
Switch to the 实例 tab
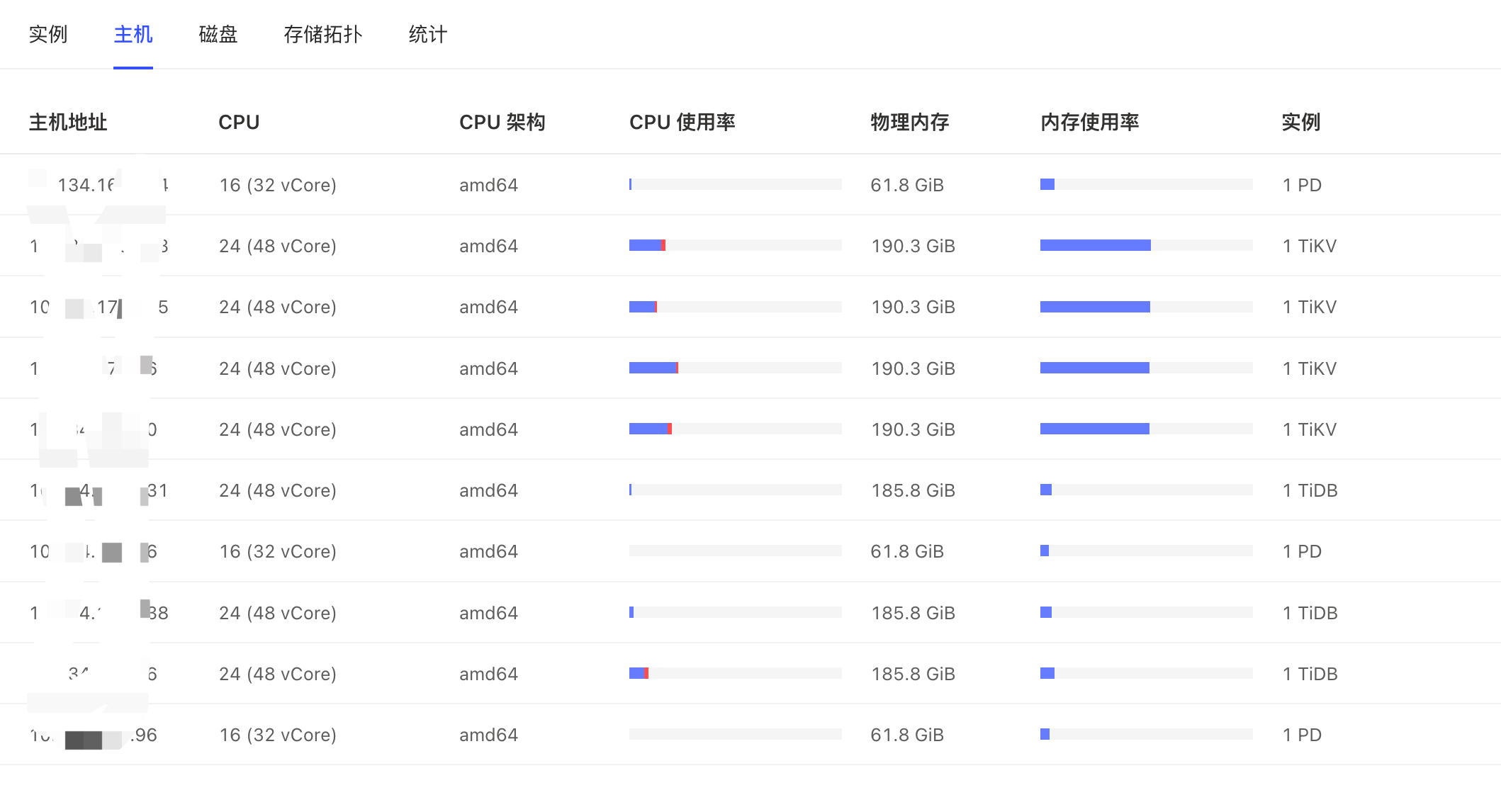[48, 34]
